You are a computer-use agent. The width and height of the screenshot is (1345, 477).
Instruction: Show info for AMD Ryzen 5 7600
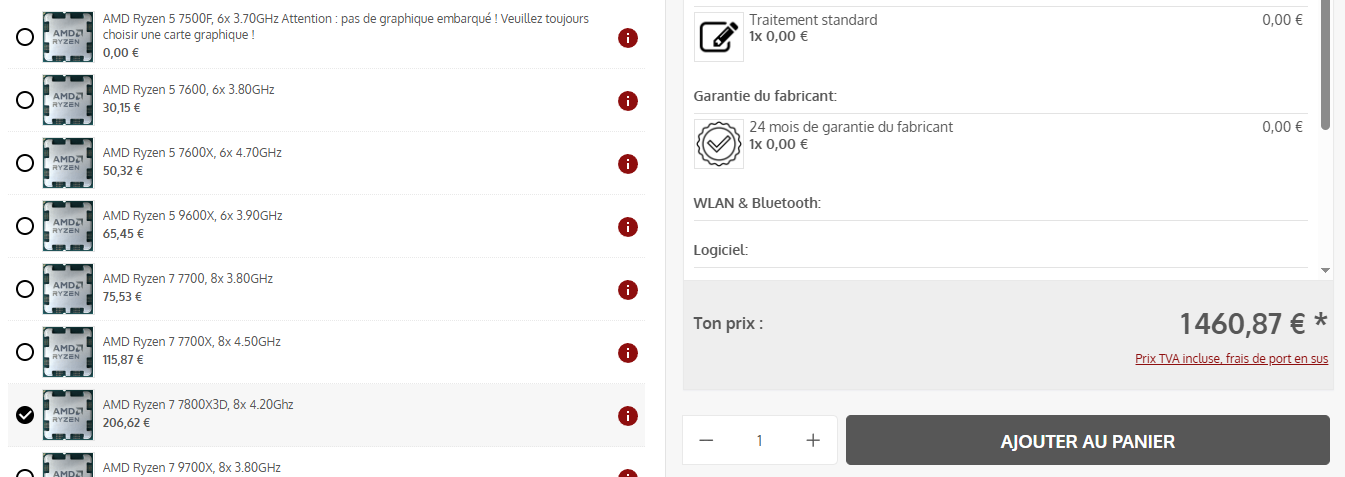click(628, 101)
